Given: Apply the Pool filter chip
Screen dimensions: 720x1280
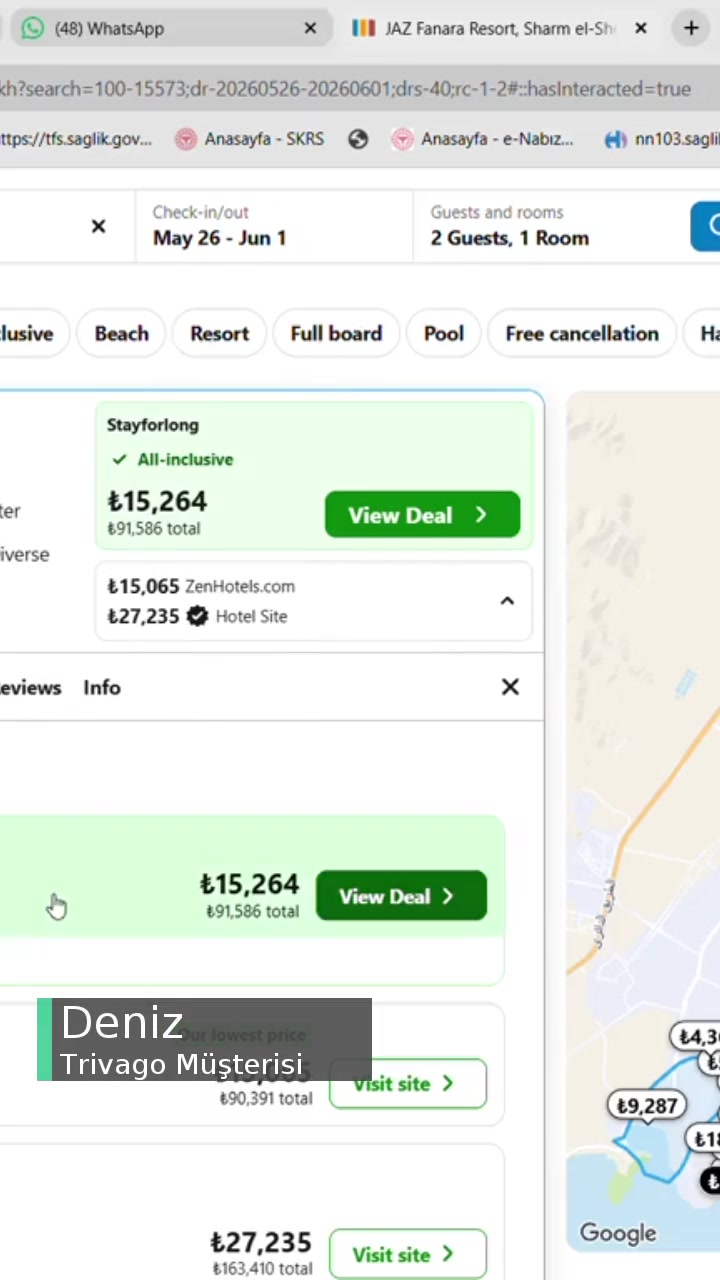Looking at the screenshot, I should click(x=443, y=333).
